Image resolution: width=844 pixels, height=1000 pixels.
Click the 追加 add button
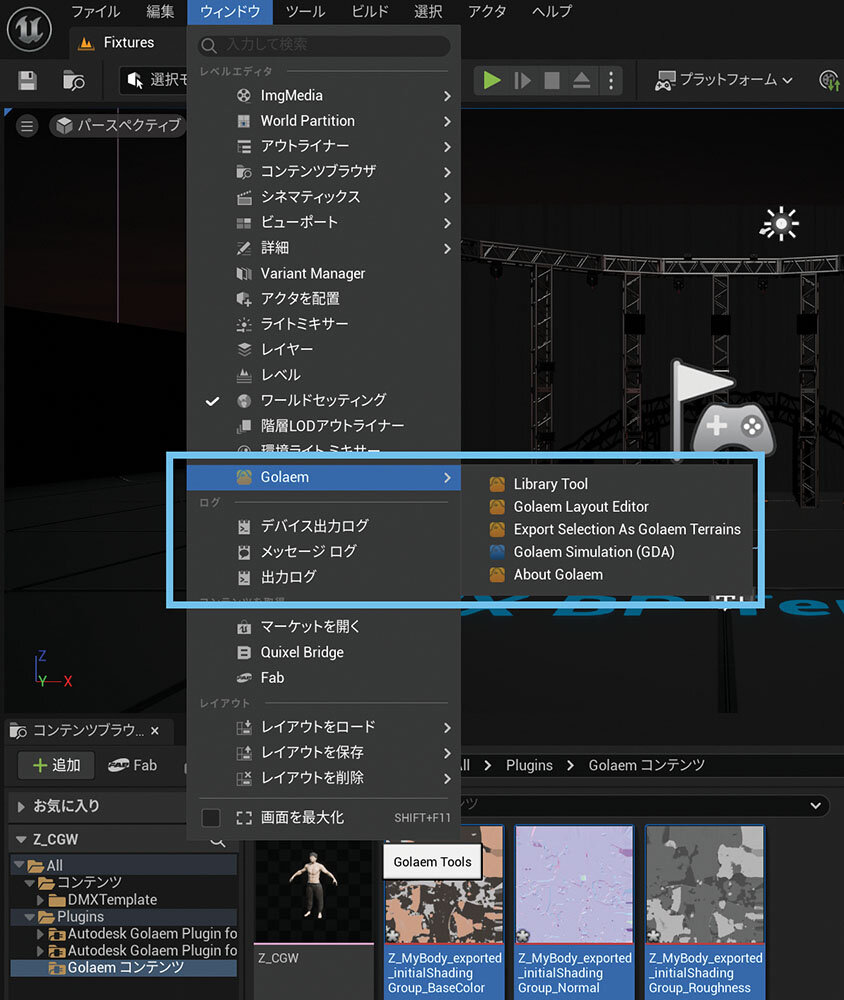click(56, 765)
